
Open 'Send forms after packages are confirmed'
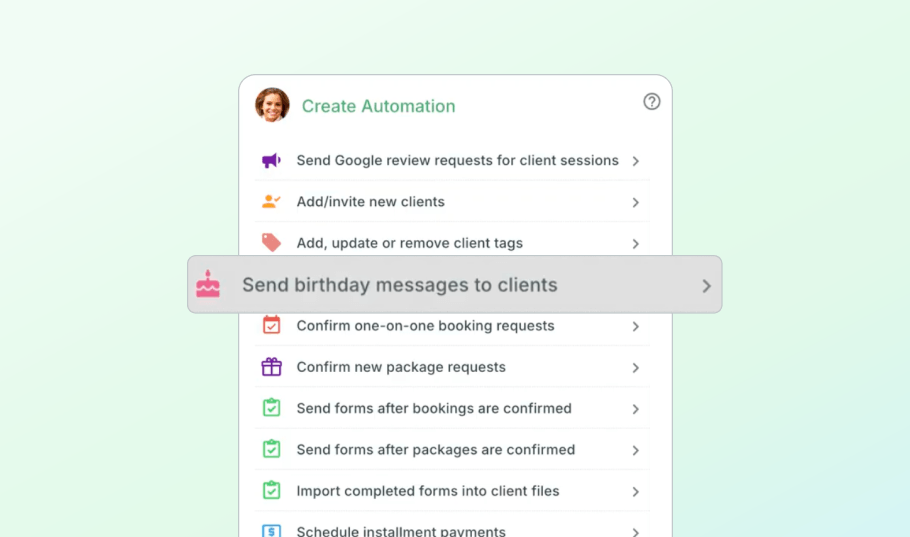[452, 449]
